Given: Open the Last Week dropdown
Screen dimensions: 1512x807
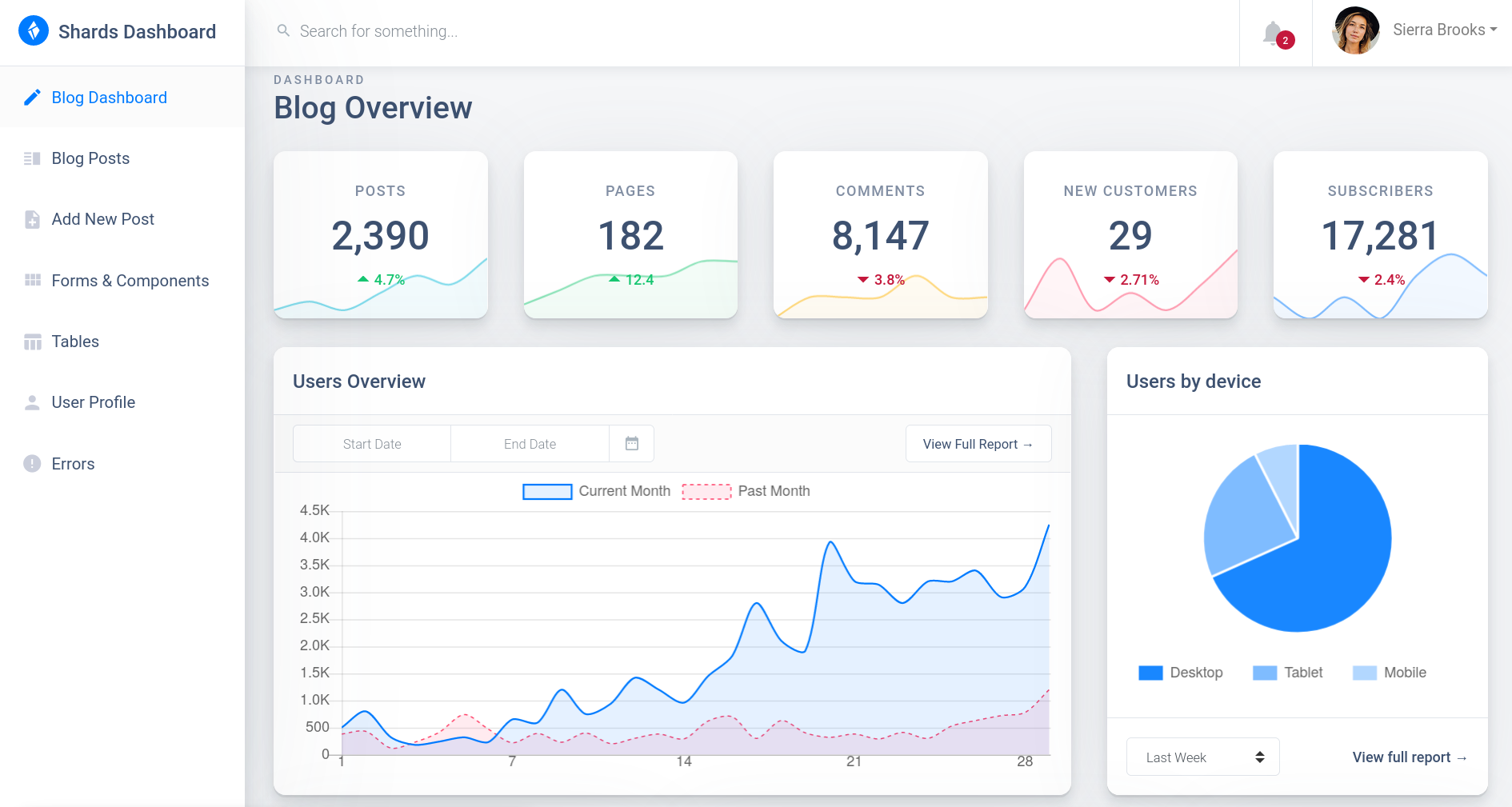Looking at the screenshot, I should 1202,757.
